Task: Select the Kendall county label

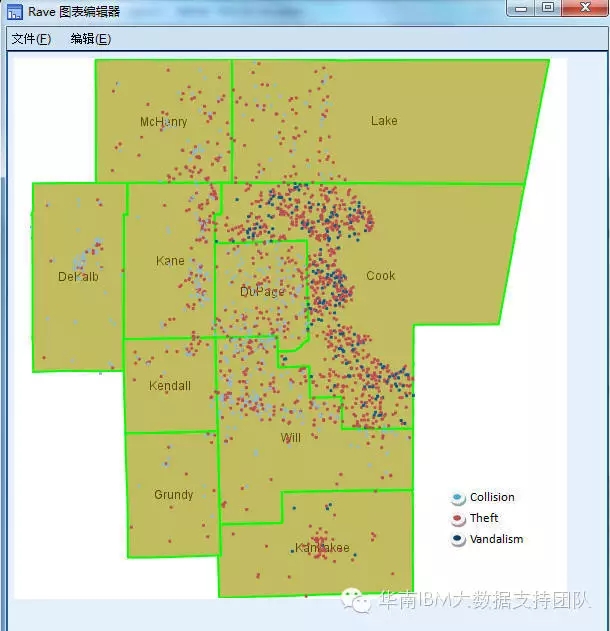Action: pos(170,386)
